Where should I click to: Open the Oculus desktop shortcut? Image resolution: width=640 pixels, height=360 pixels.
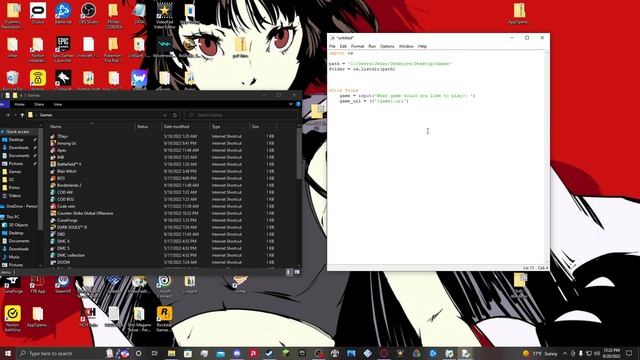[x=38, y=13]
